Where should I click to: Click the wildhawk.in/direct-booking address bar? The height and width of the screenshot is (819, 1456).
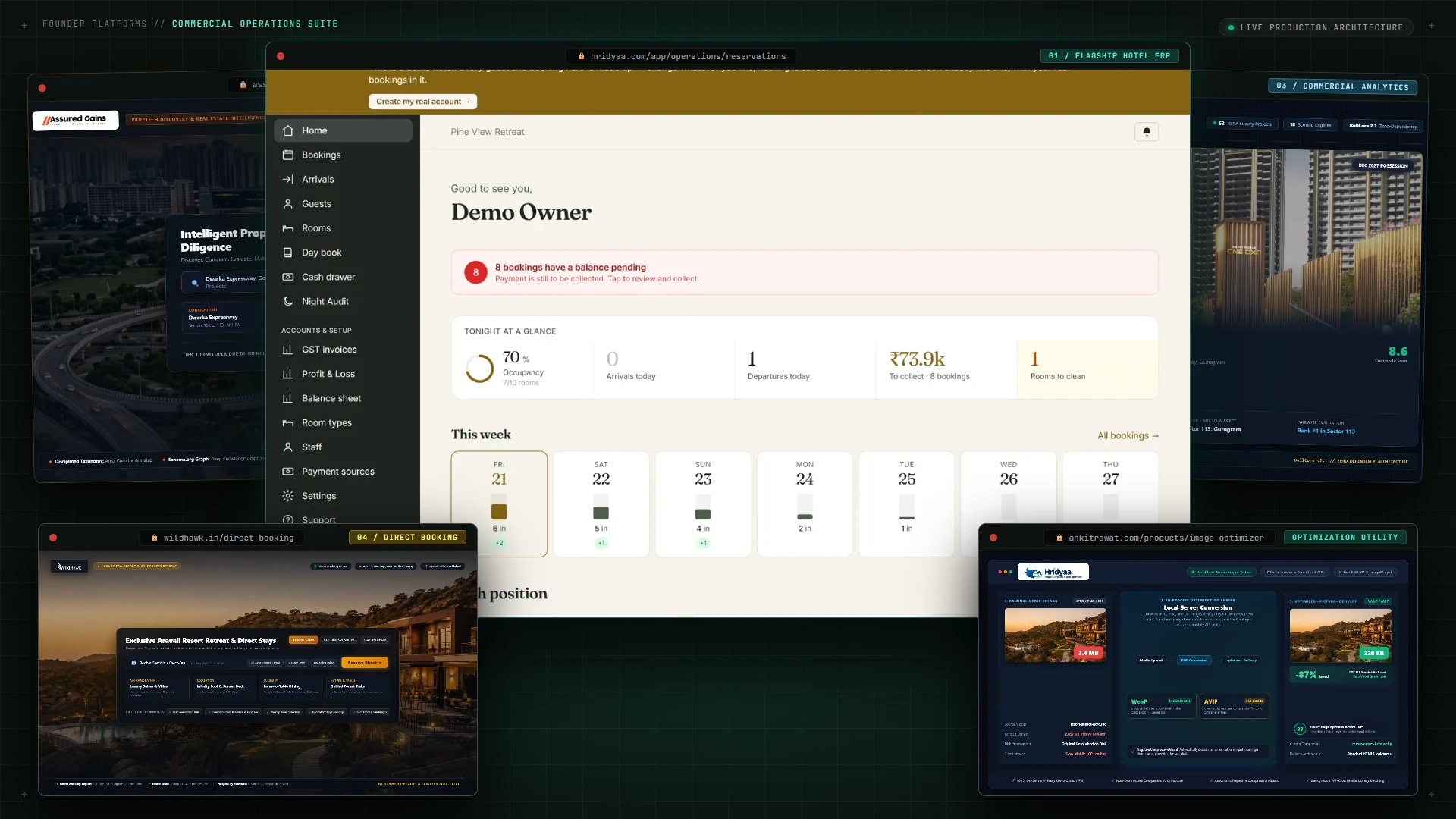(x=222, y=538)
